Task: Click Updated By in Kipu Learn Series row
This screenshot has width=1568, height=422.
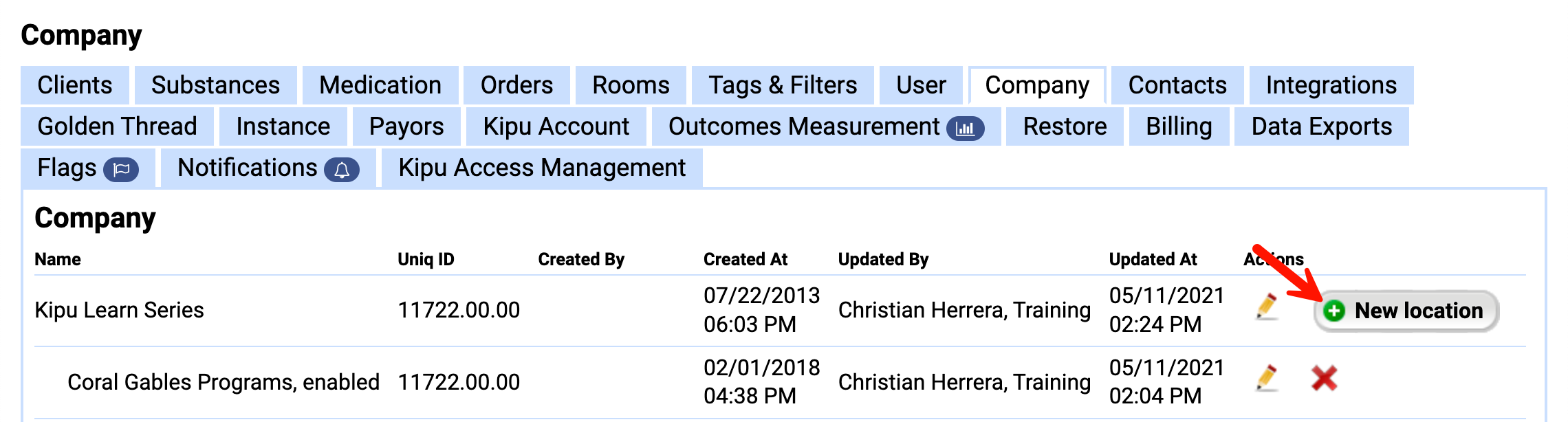Action: click(x=965, y=310)
